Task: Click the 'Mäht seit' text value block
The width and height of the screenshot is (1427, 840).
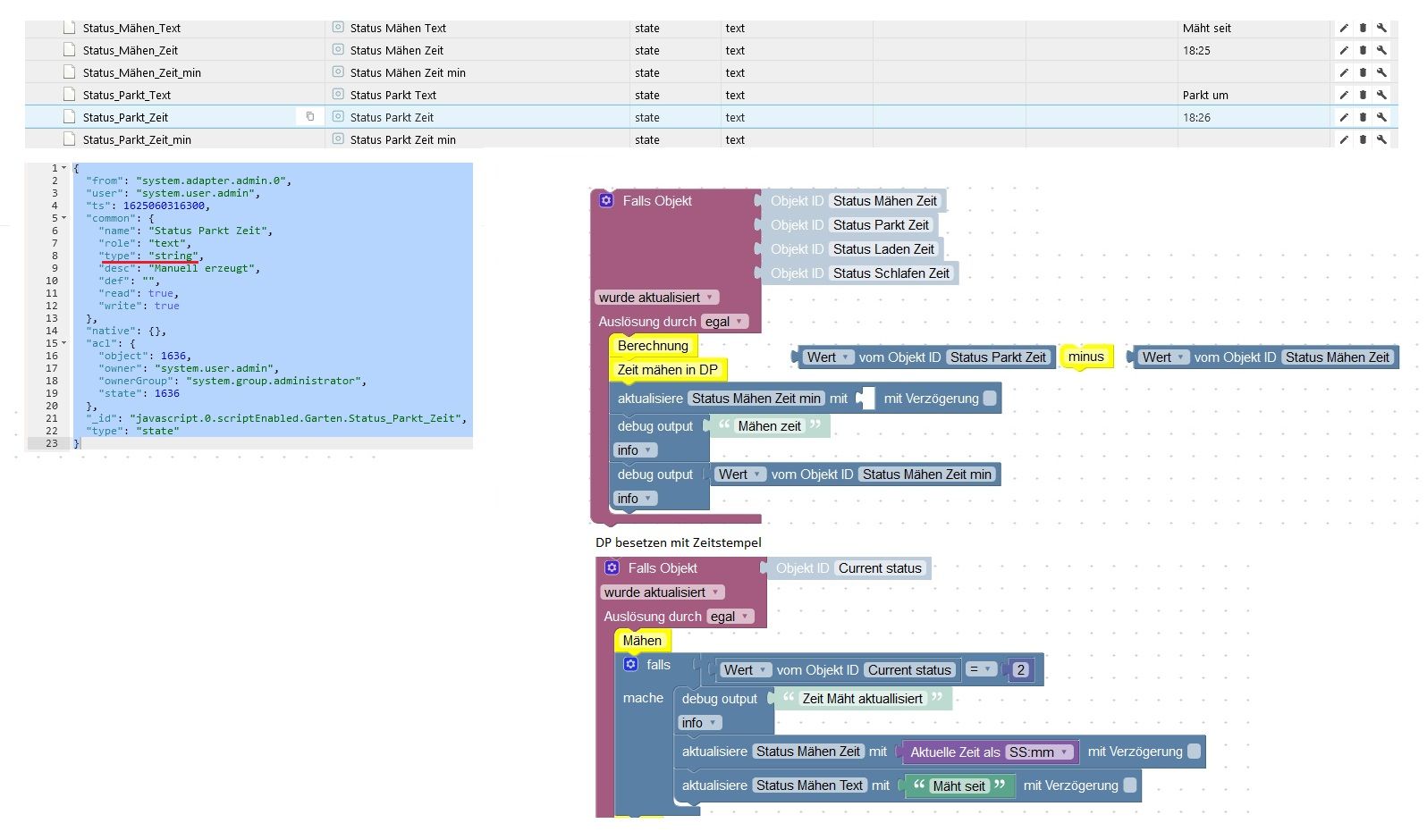Action: [x=958, y=786]
